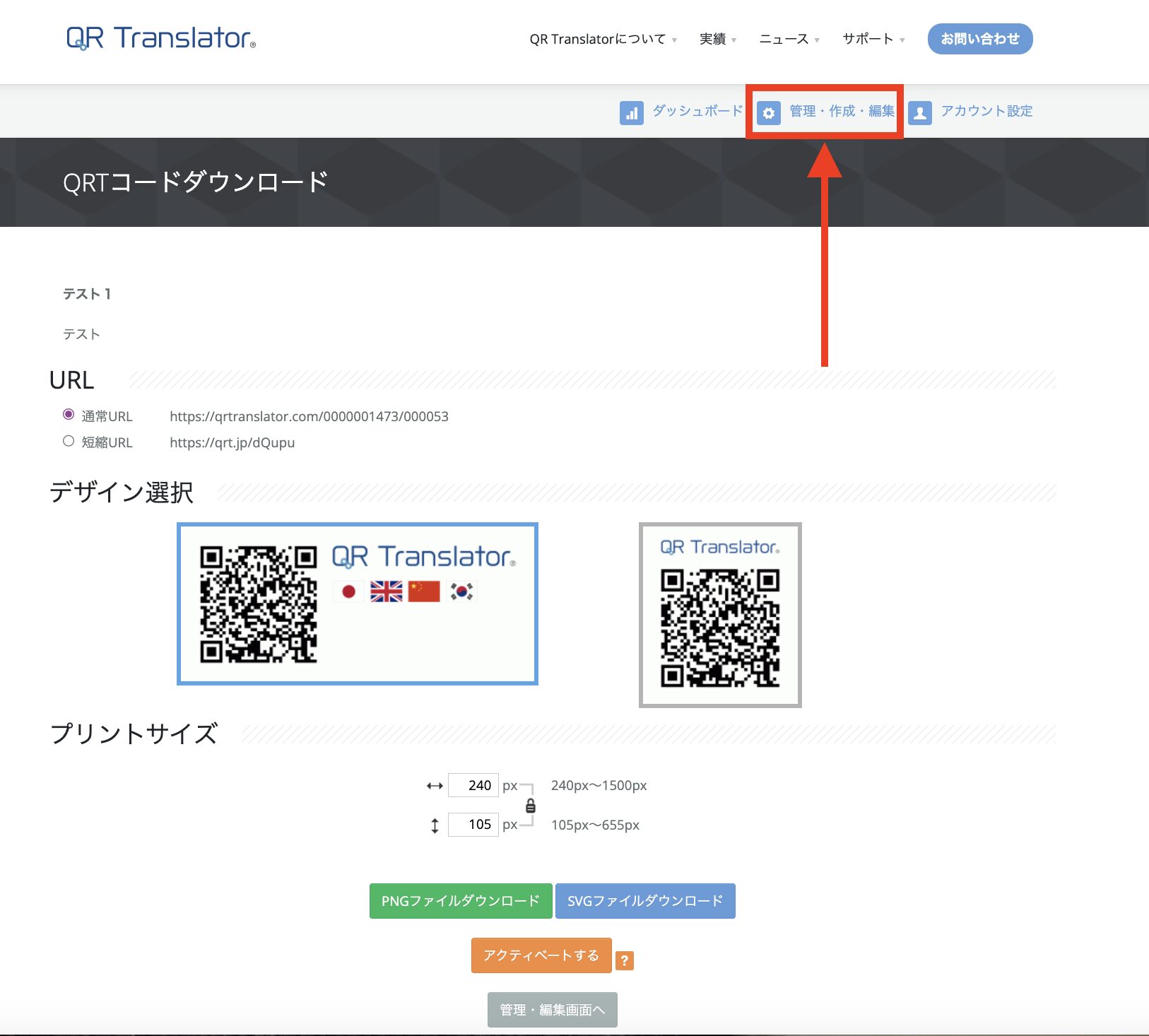Viewport: 1149px width, 1036px height.
Task: Click the テスト1 title text
Action: 87,294
